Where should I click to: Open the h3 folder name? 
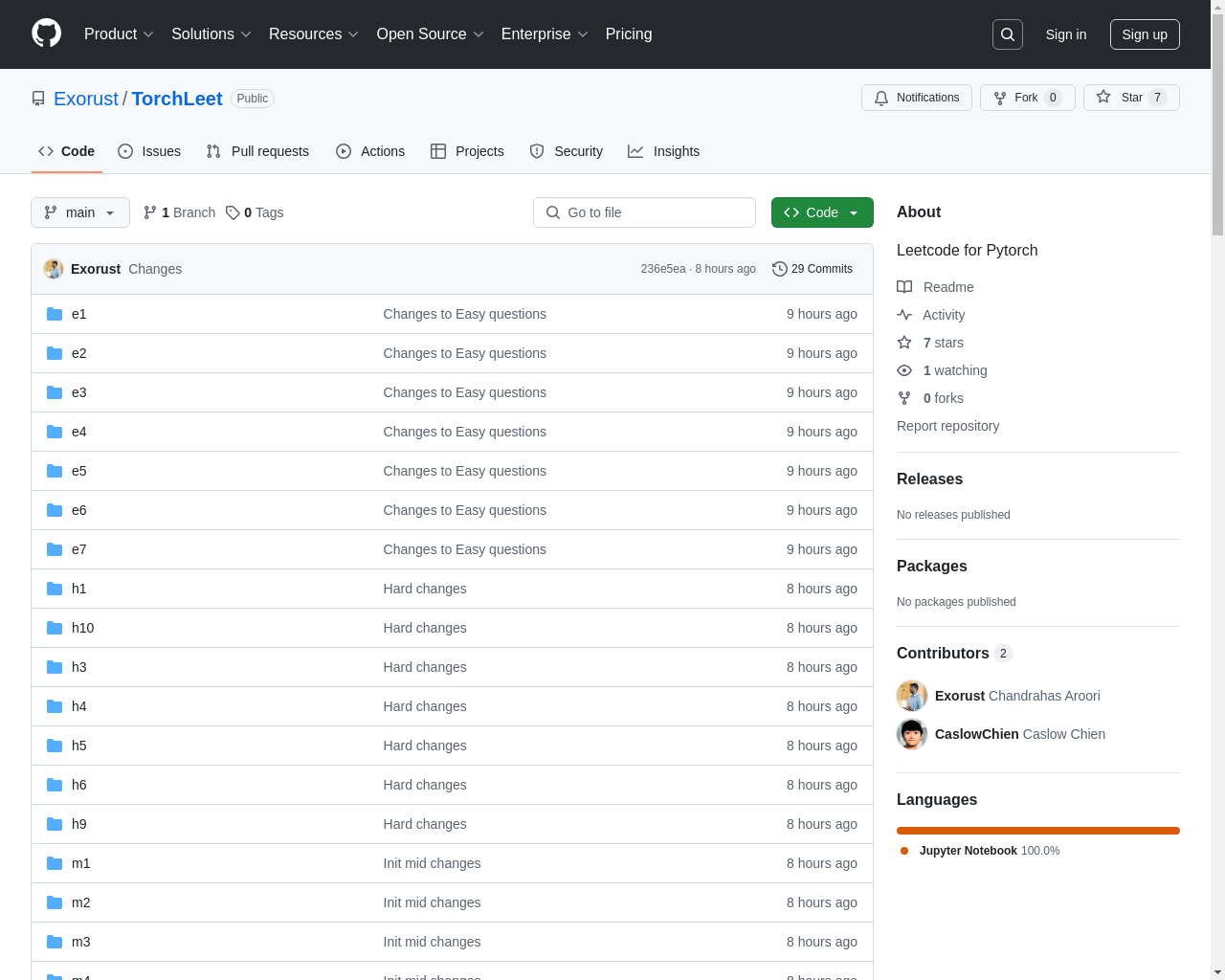pyautogui.click(x=79, y=667)
